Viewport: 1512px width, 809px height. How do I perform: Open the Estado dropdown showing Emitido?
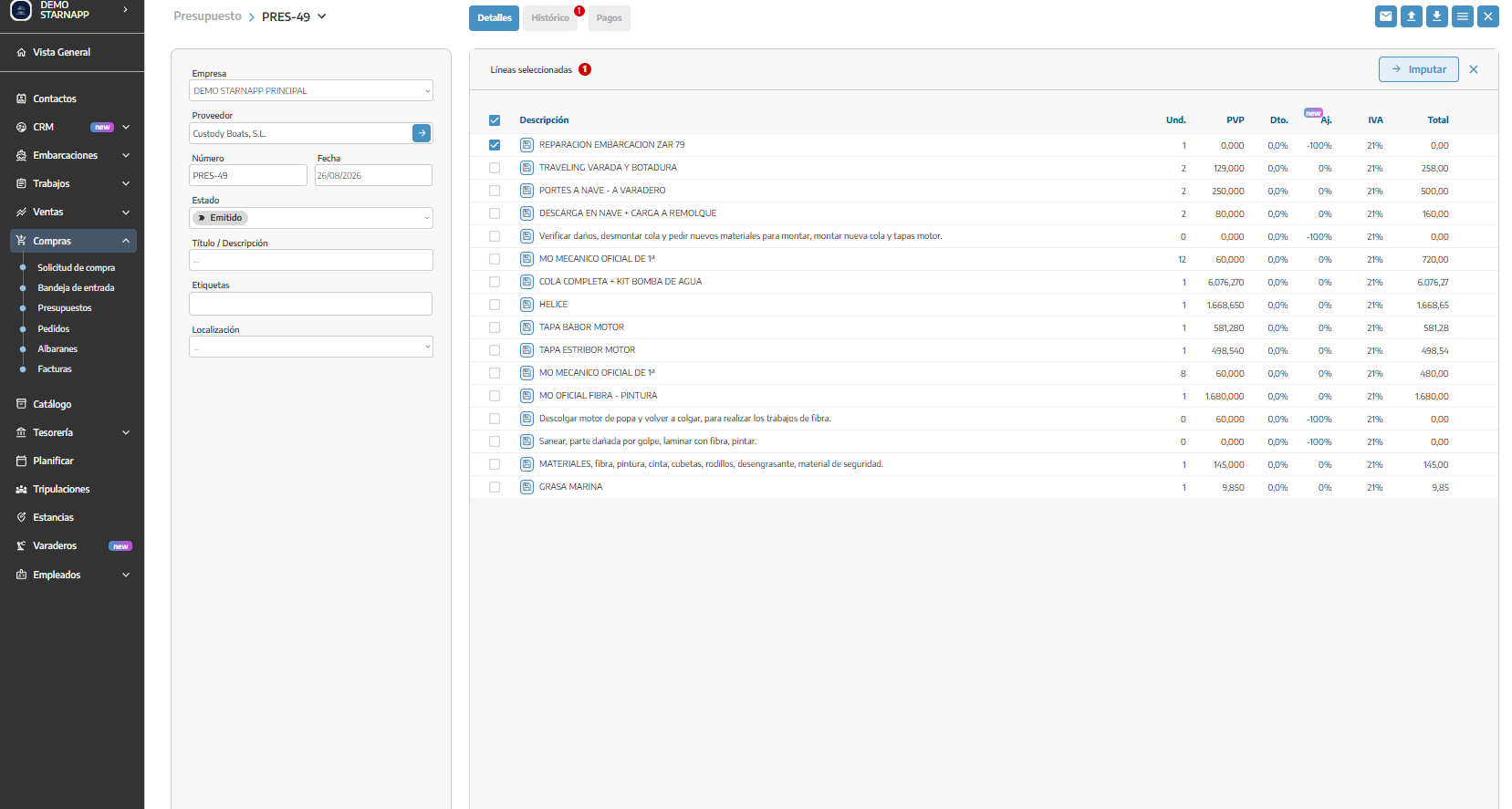(311, 218)
